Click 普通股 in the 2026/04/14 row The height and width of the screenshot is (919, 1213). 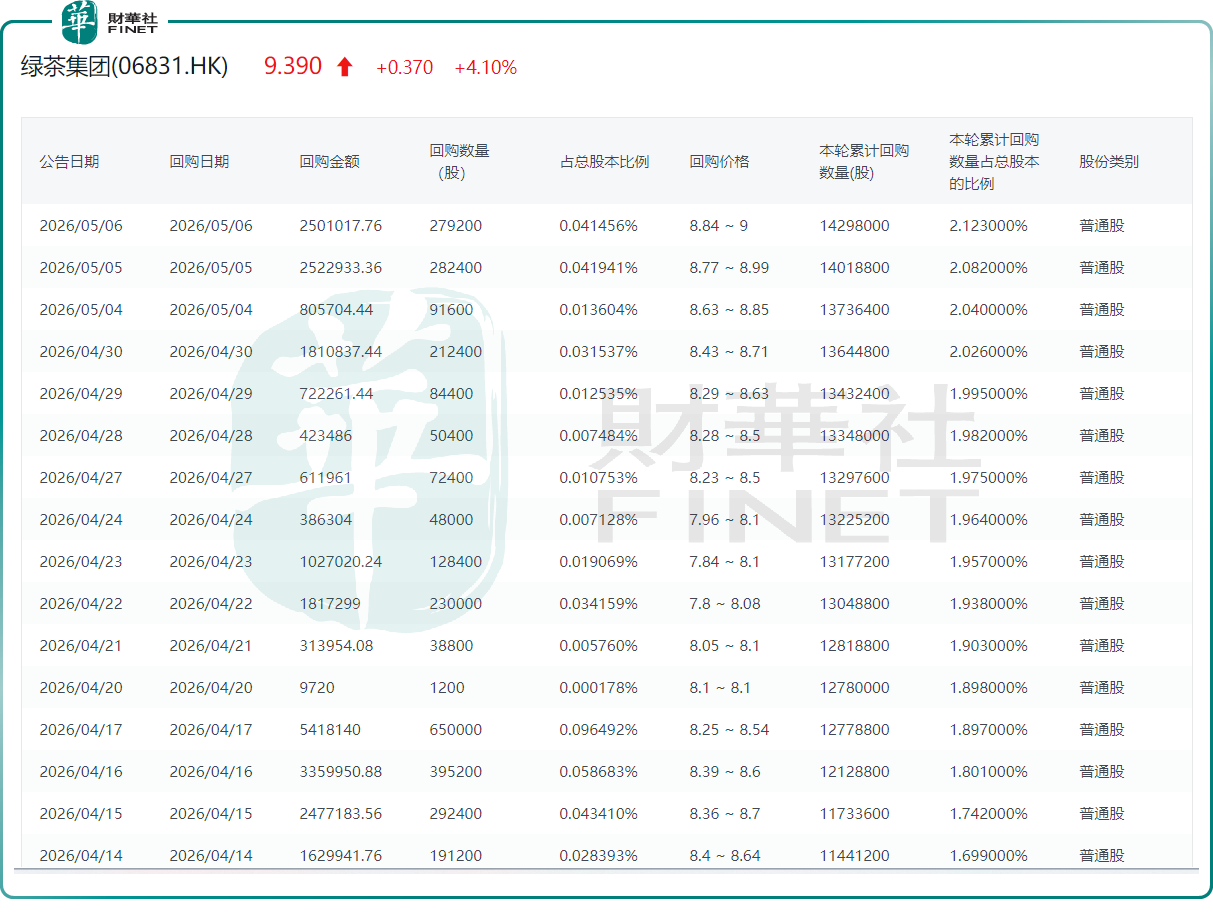pos(1102,856)
